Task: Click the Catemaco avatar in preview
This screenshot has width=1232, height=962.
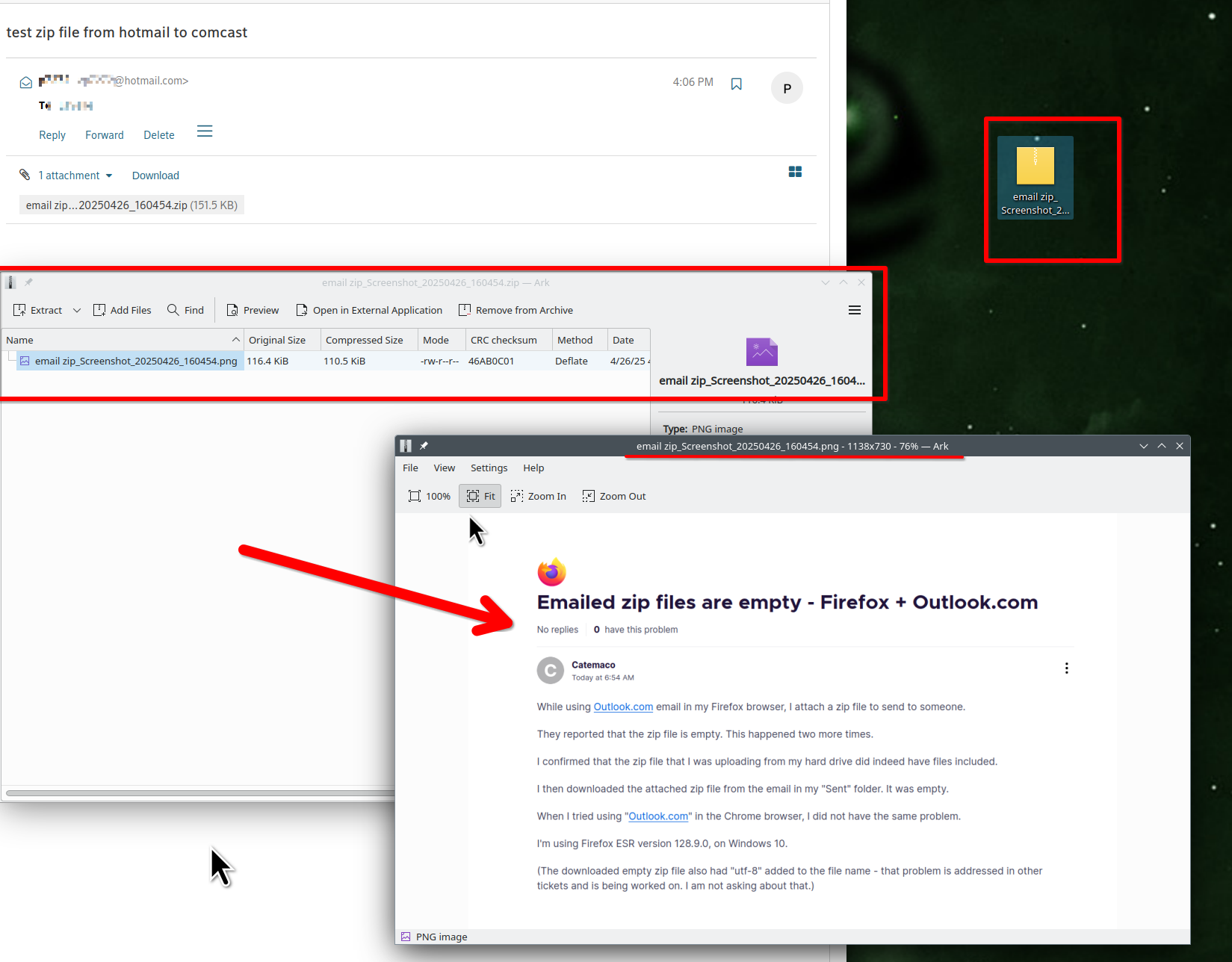Action: (551, 671)
